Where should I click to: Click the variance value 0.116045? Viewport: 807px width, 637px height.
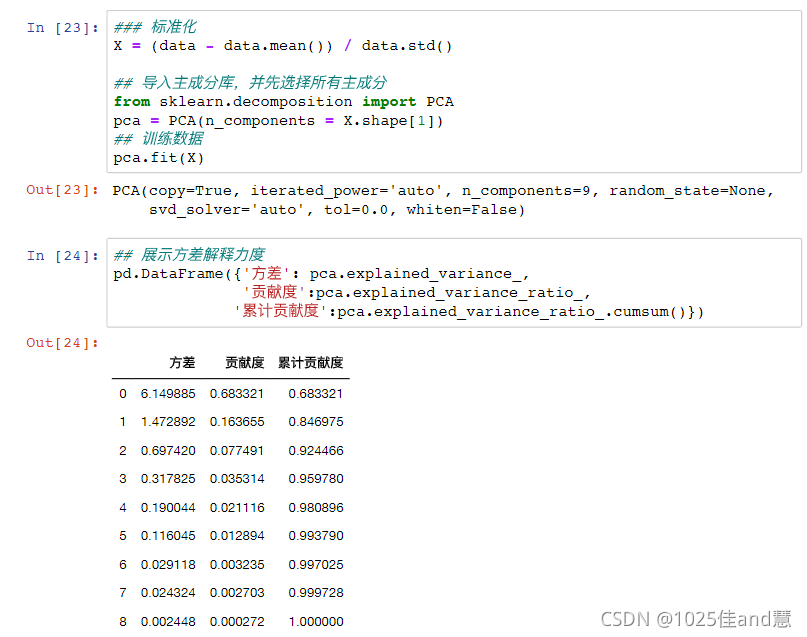168,536
